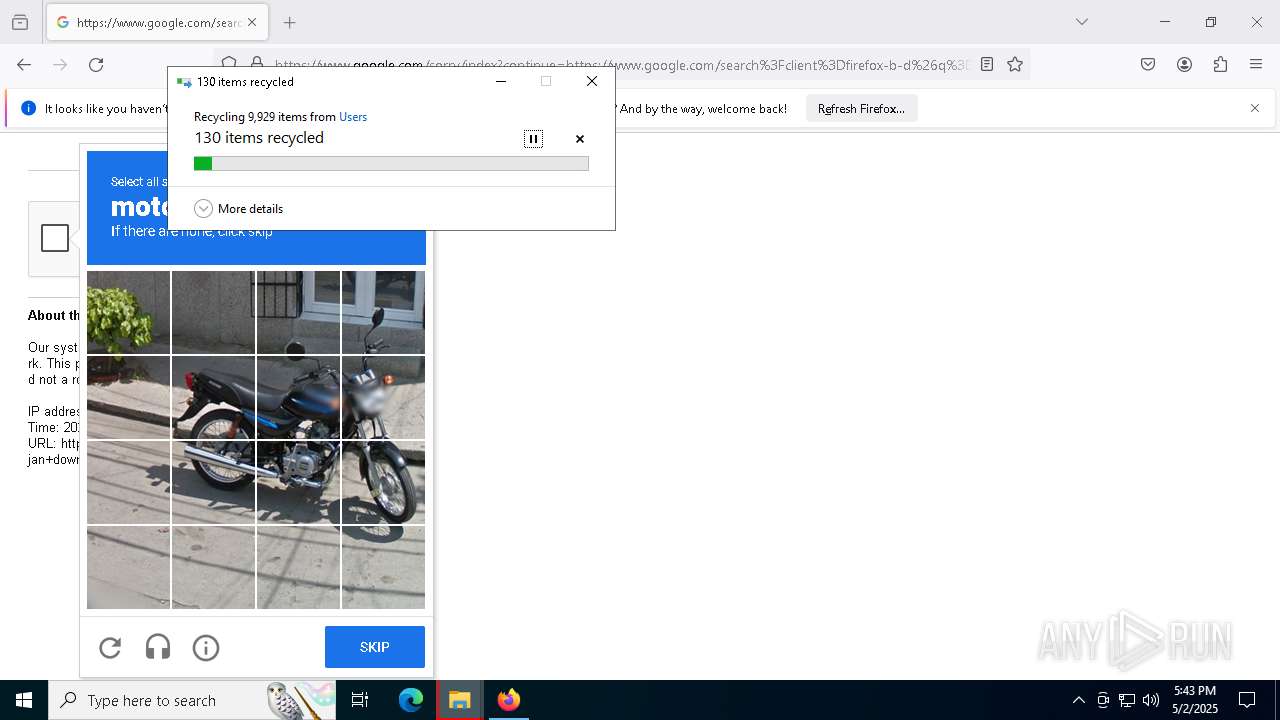Click the info icon in notification bar

coord(29,108)
